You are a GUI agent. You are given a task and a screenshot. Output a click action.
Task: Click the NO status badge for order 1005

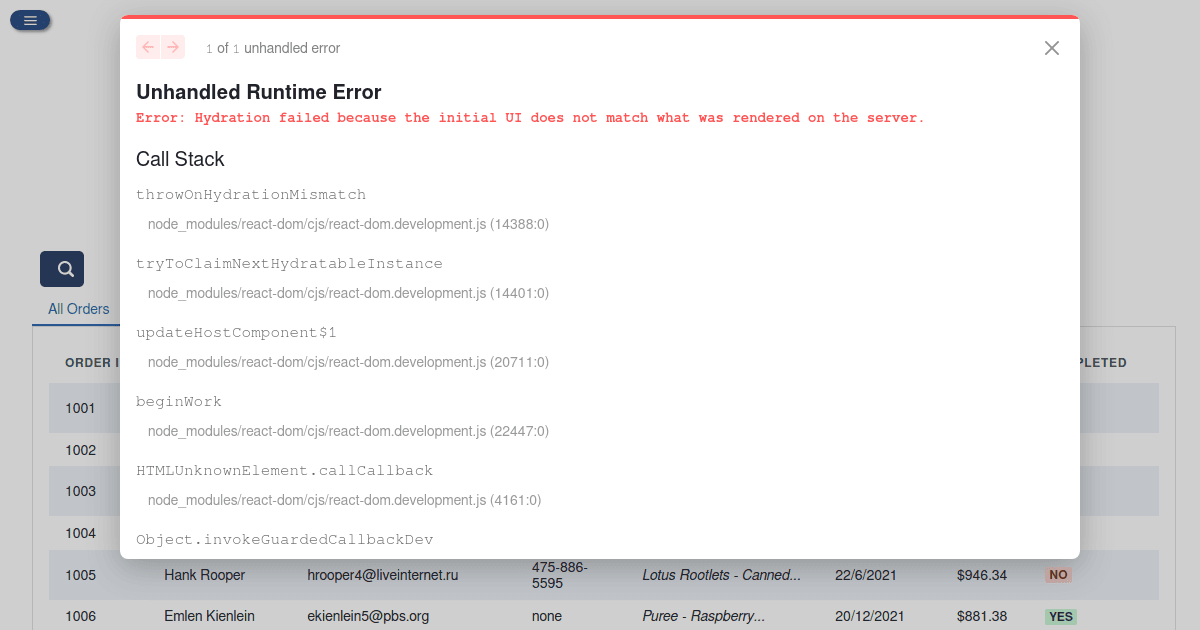[x=1058, y=575]
